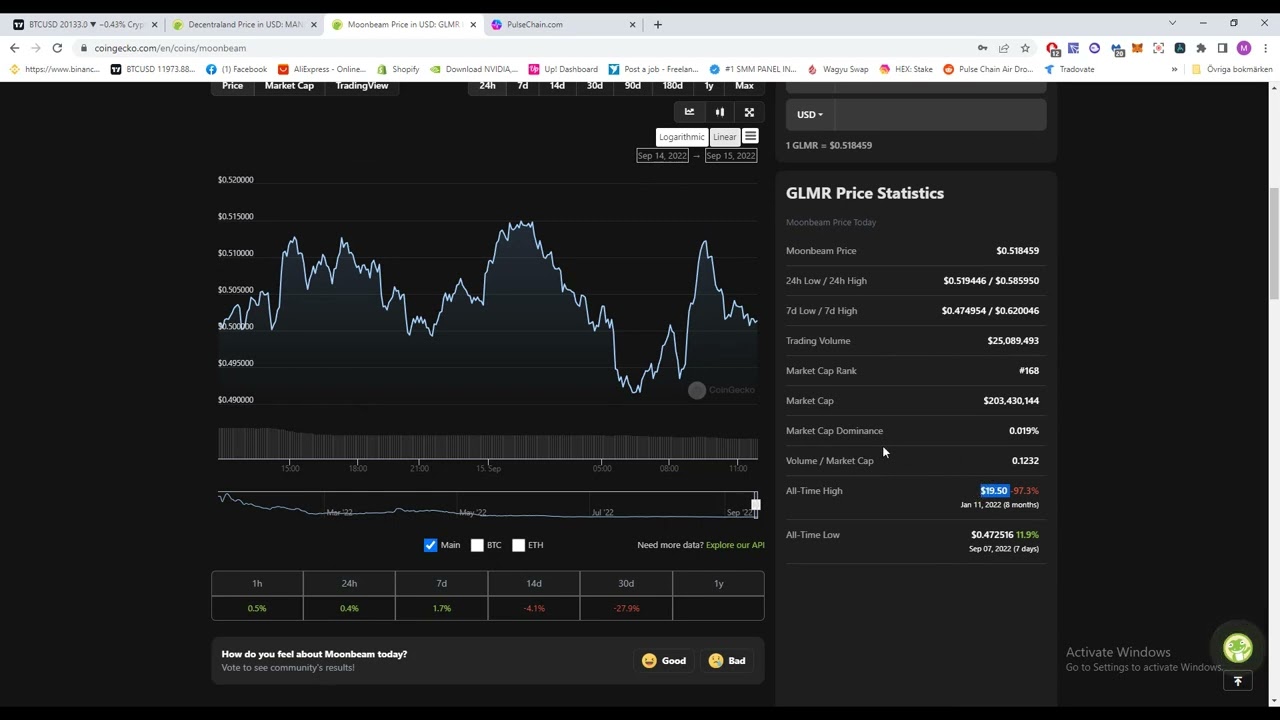This screenshot has width=1280, height=720.
Task: Click the #168 market cap rank value
Action: (x=1028, y=371)
